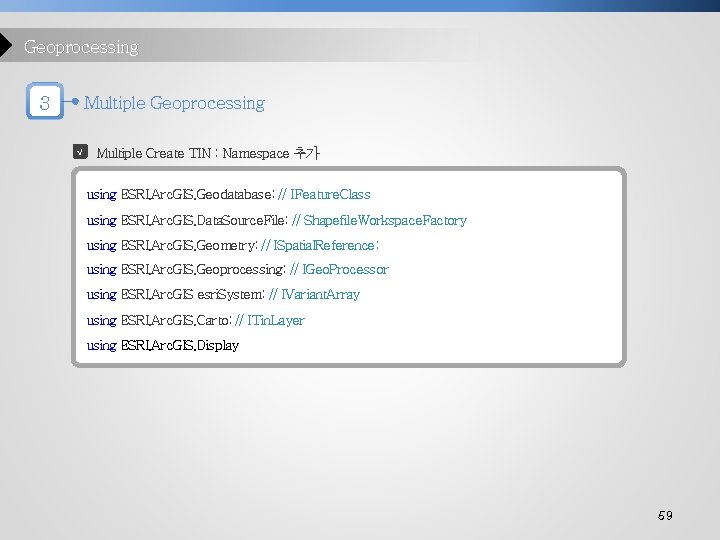Click the IGeoProcessor comment
This screenshot has width=720, height=540.
point(345,270)
